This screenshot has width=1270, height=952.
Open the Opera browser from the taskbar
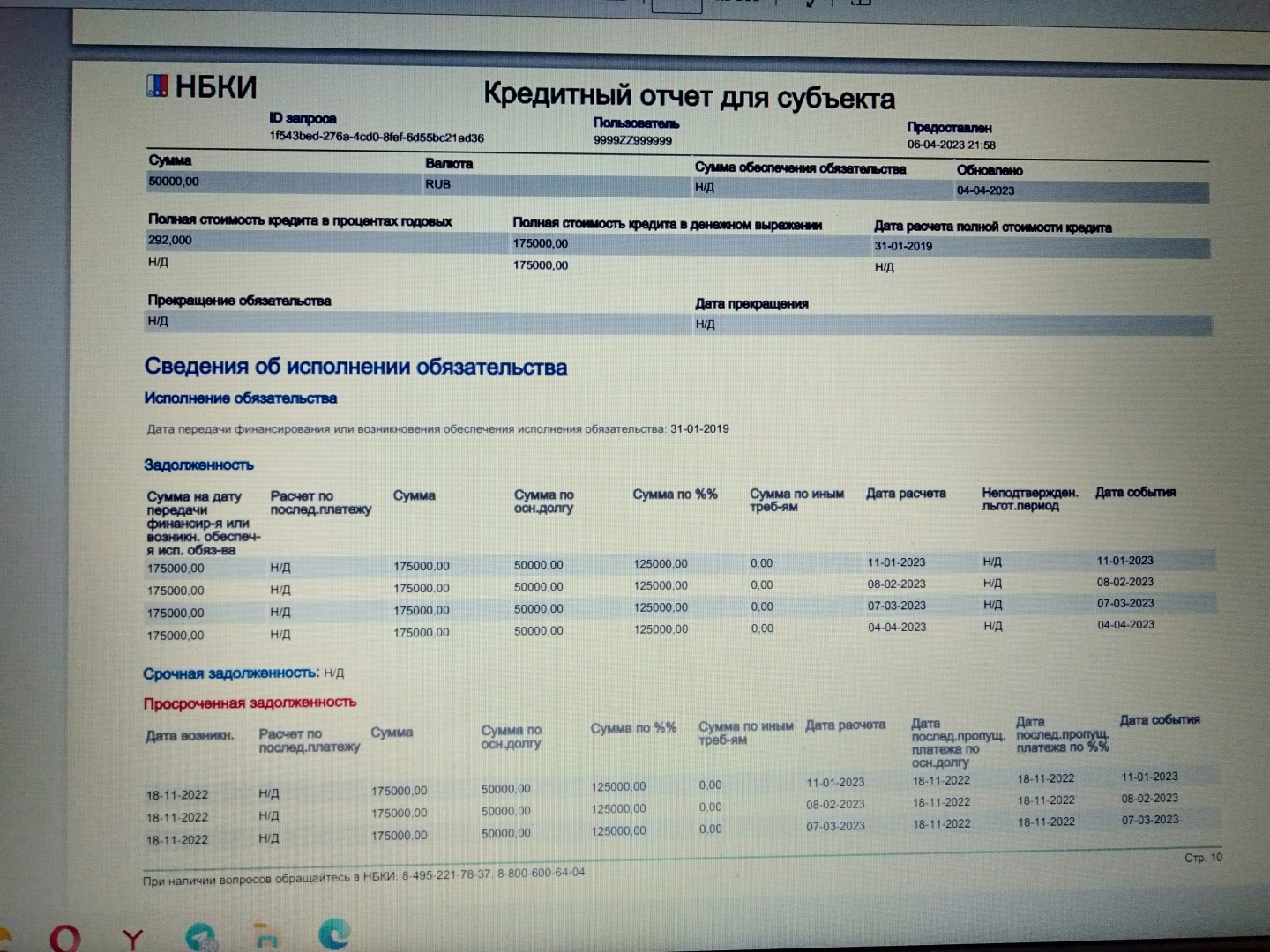(x=64, y=939)
